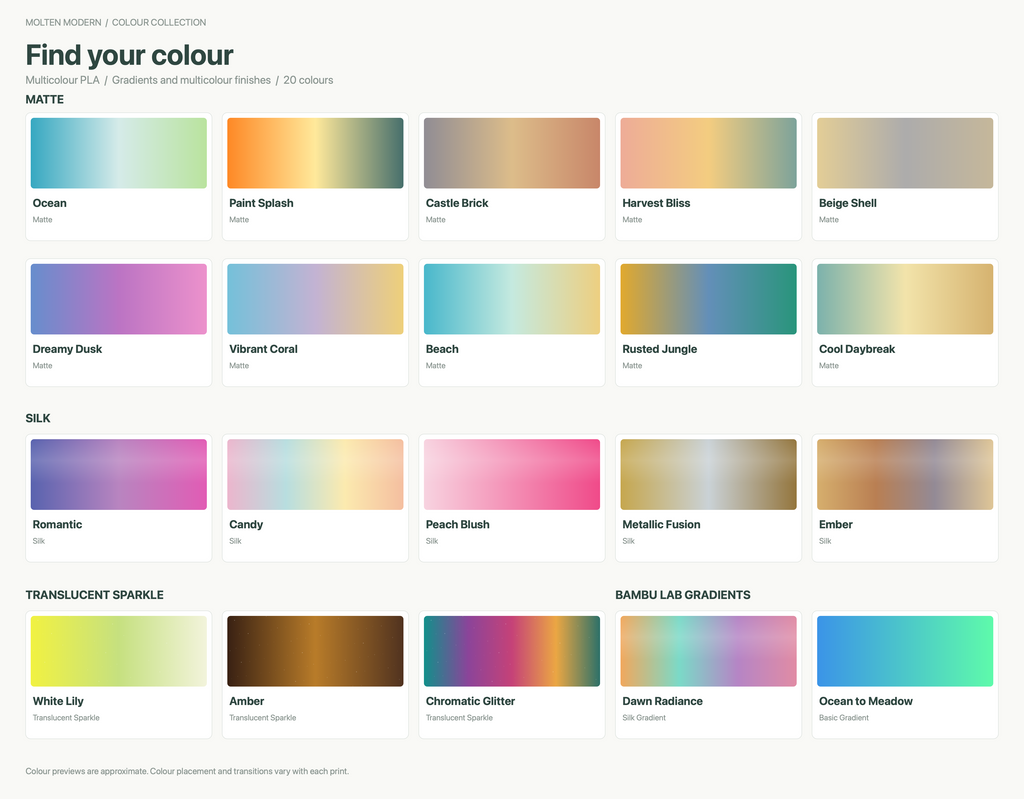Screen dimensions: 1024x799
Task: Click the Chromatic Glitter gradient swatch
Action: tap(512, 651)
